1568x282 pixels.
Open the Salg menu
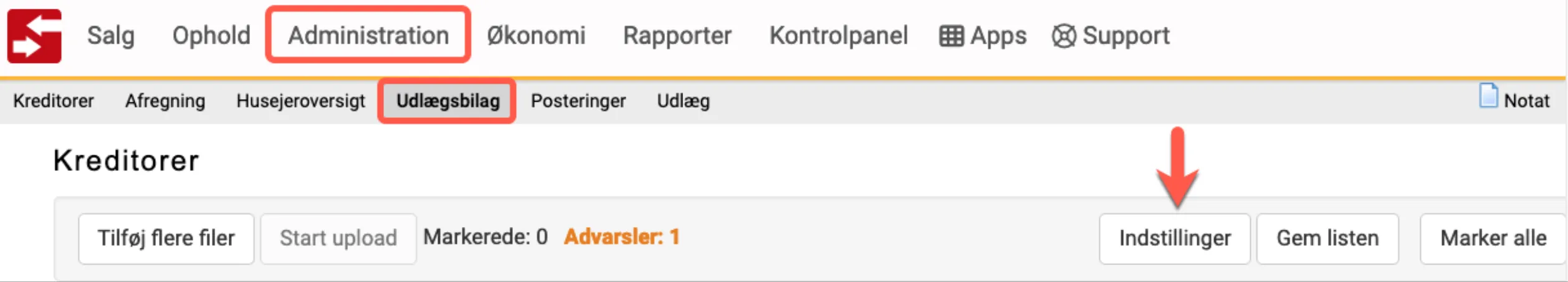click(x=110, y=36)
